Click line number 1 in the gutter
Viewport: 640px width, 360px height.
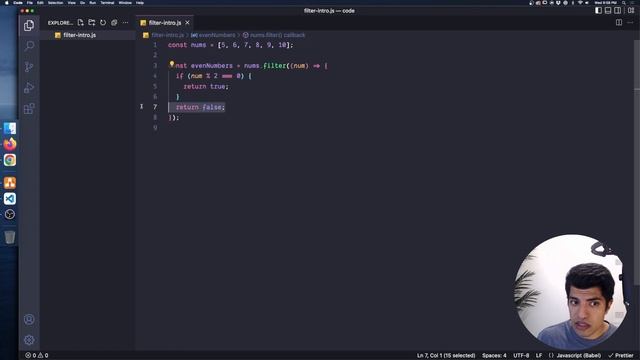[155, 45]
